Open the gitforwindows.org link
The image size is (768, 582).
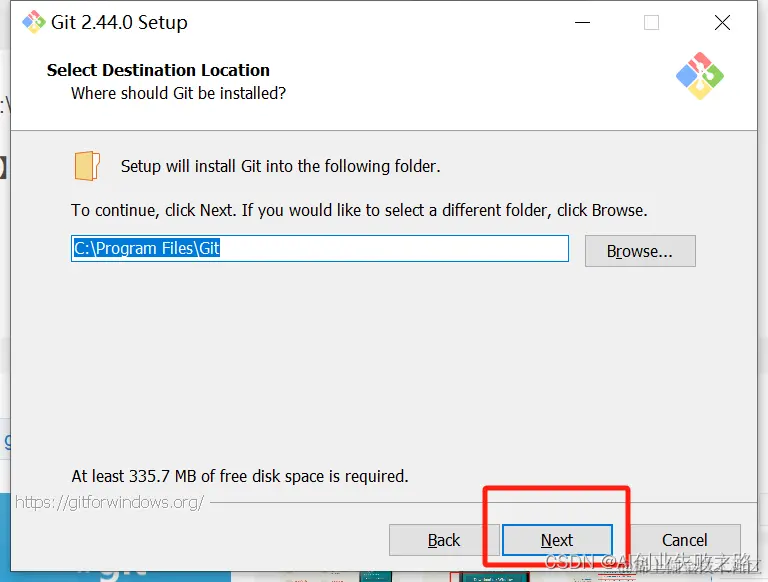[x=109, y=502]
